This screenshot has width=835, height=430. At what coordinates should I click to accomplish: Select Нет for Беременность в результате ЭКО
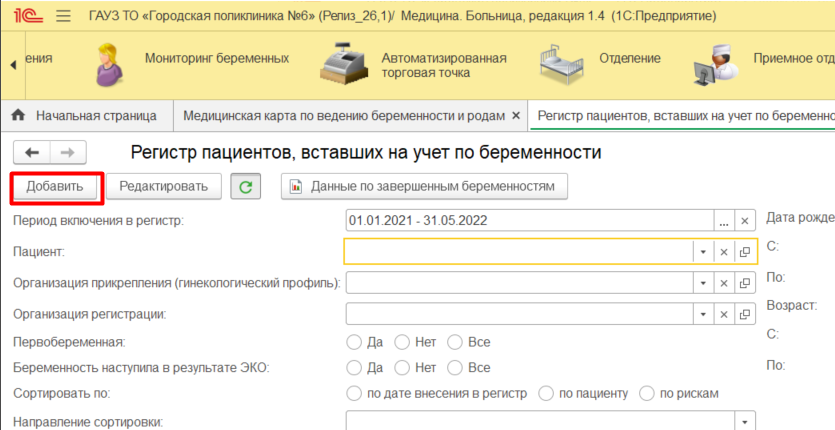click(402, 367)
